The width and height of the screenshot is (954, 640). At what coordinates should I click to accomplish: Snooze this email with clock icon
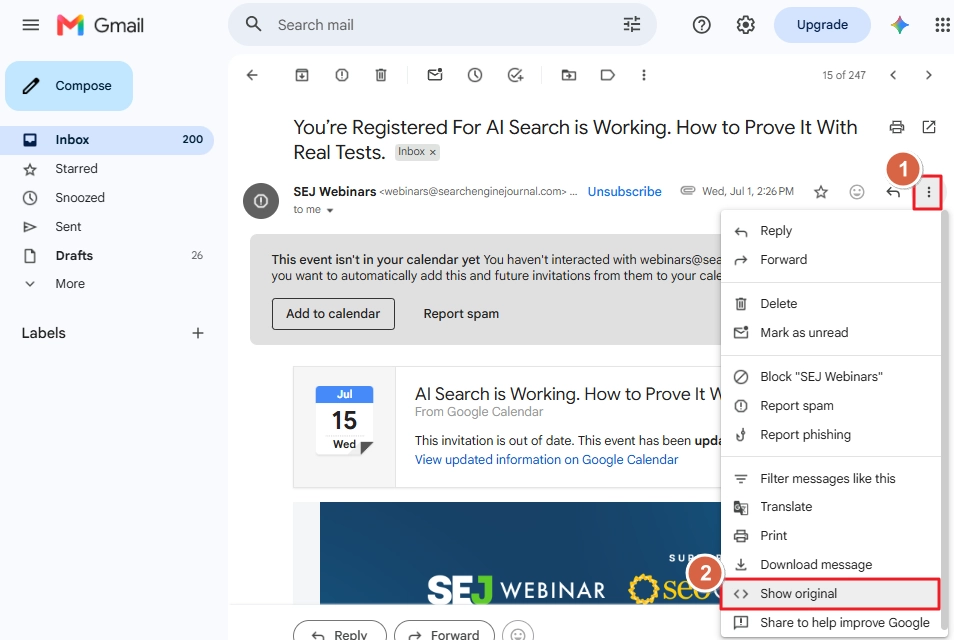point(475,75)
